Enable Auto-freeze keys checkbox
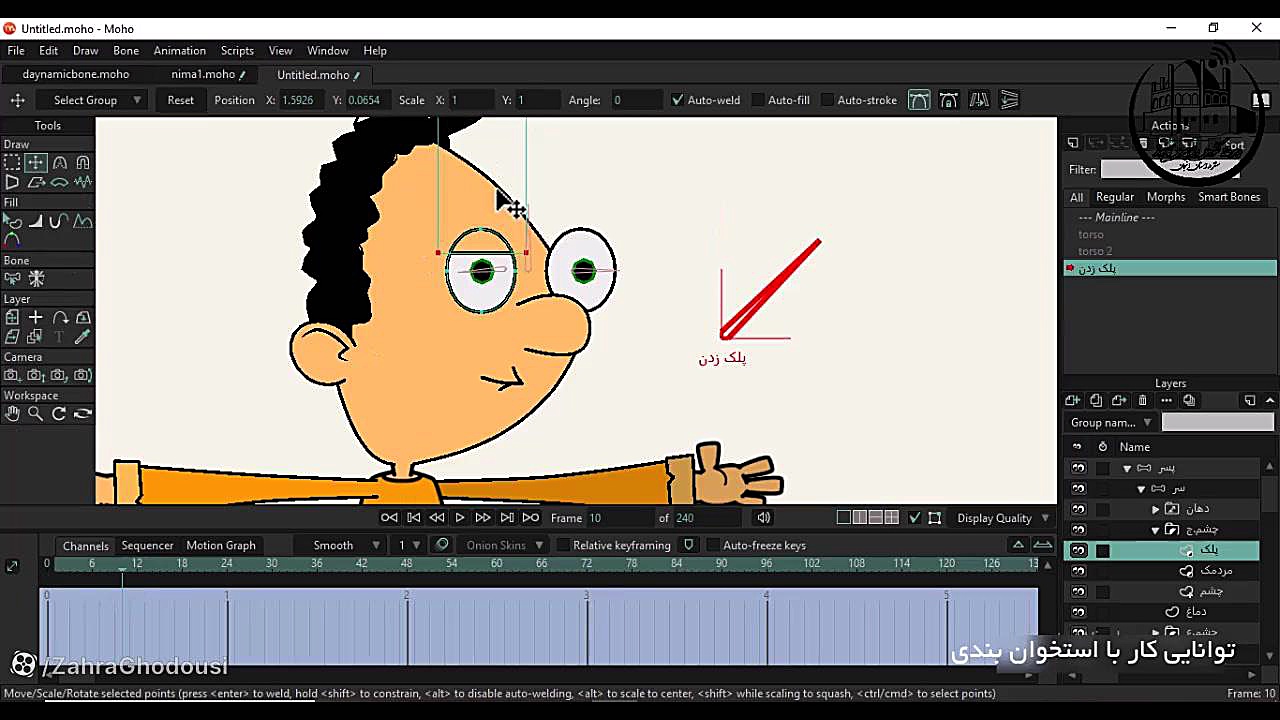Screen dimensions: 1280x720 pos(713,545)
